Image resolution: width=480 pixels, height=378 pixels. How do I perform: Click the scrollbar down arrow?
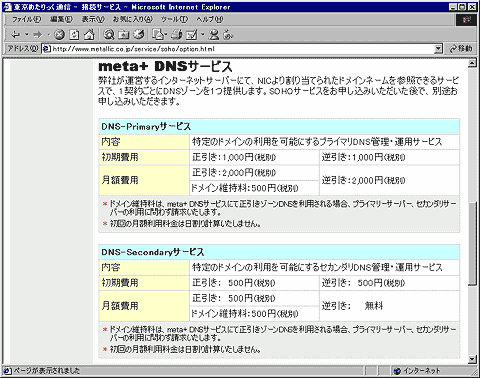472,359
